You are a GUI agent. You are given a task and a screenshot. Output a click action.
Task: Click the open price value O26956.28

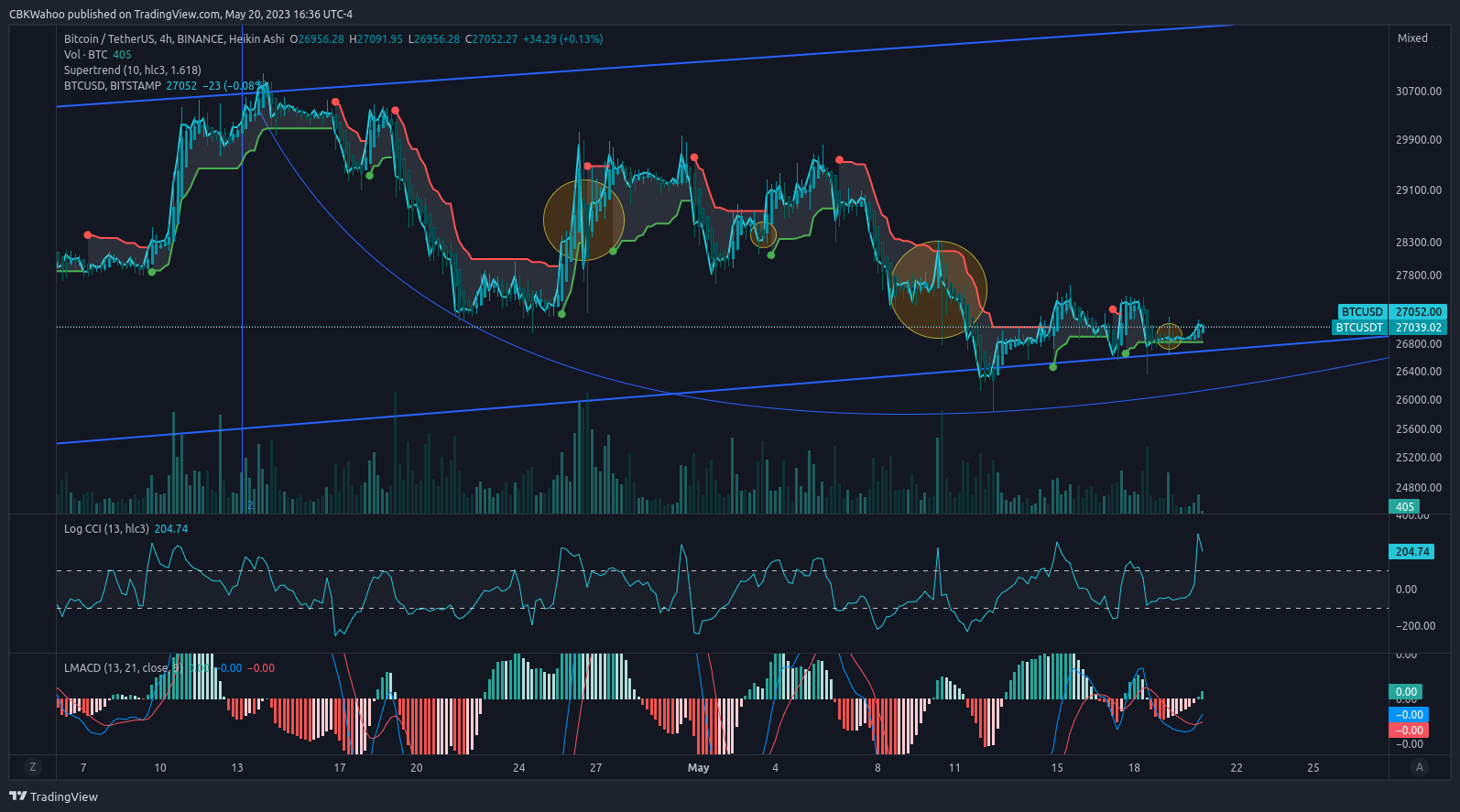pos(317,39)
